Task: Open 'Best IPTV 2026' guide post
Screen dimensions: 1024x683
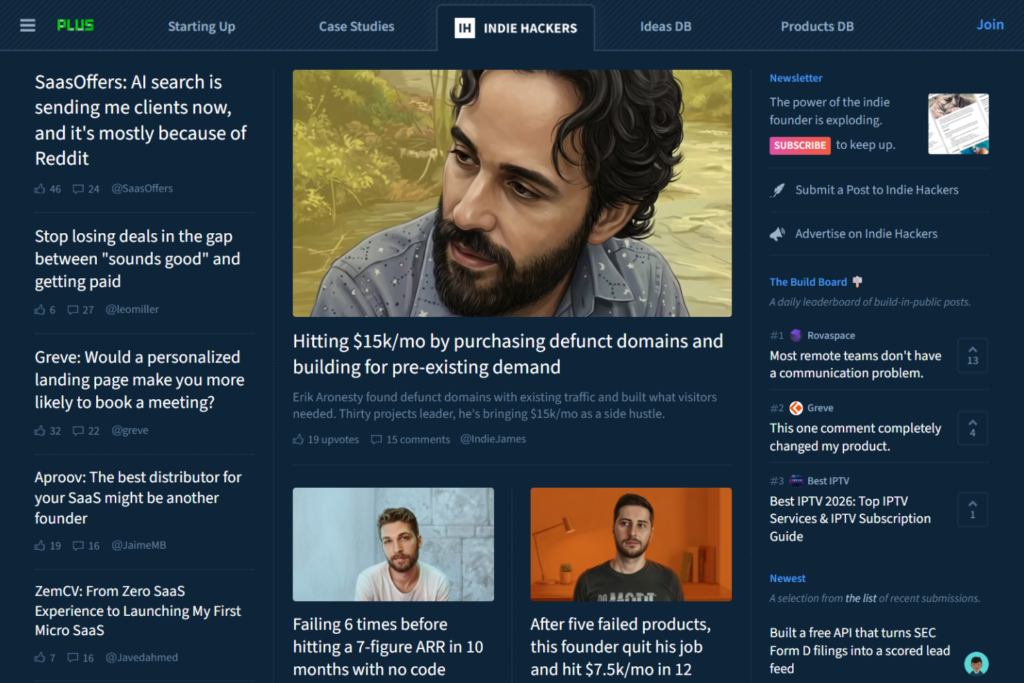Action: point(850,518)
